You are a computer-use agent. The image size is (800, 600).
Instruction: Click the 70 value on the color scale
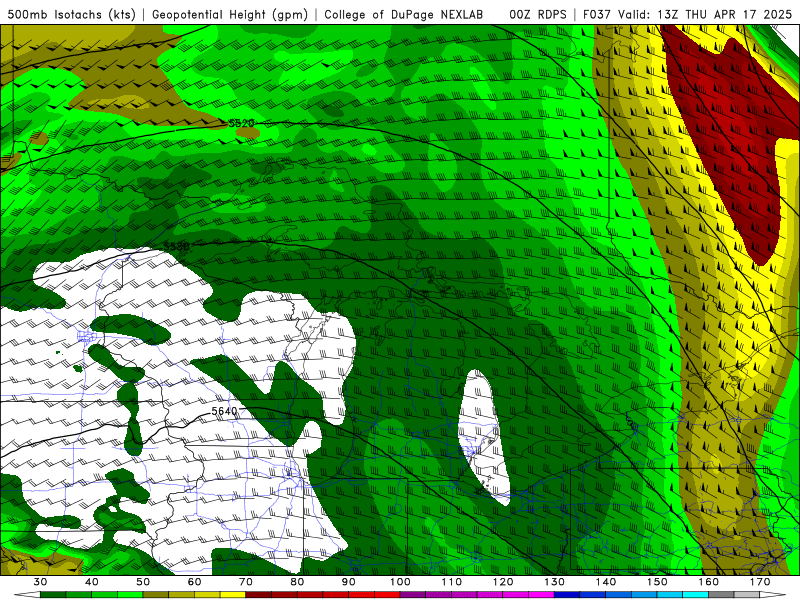pos(246,582)
